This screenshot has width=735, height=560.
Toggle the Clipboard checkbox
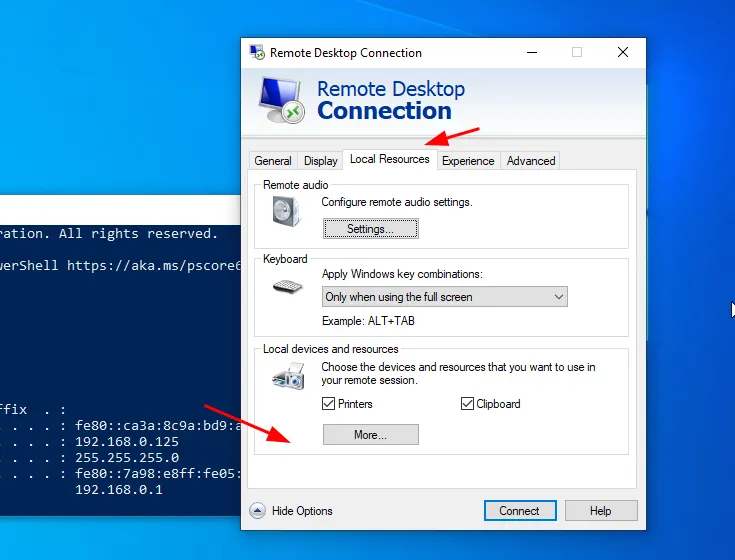(467, 404)
